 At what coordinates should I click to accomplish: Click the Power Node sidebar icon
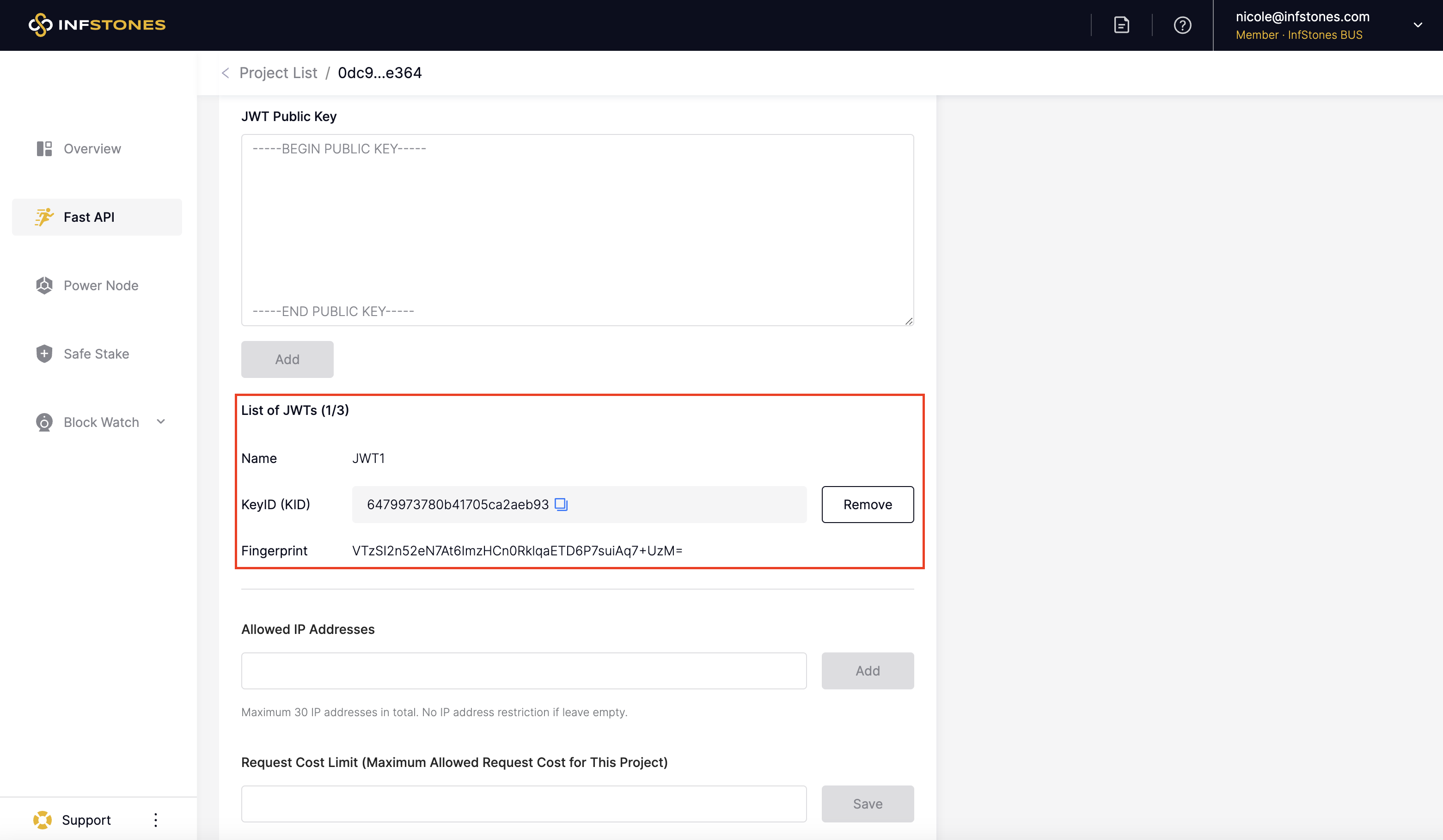tap(44, 285)
